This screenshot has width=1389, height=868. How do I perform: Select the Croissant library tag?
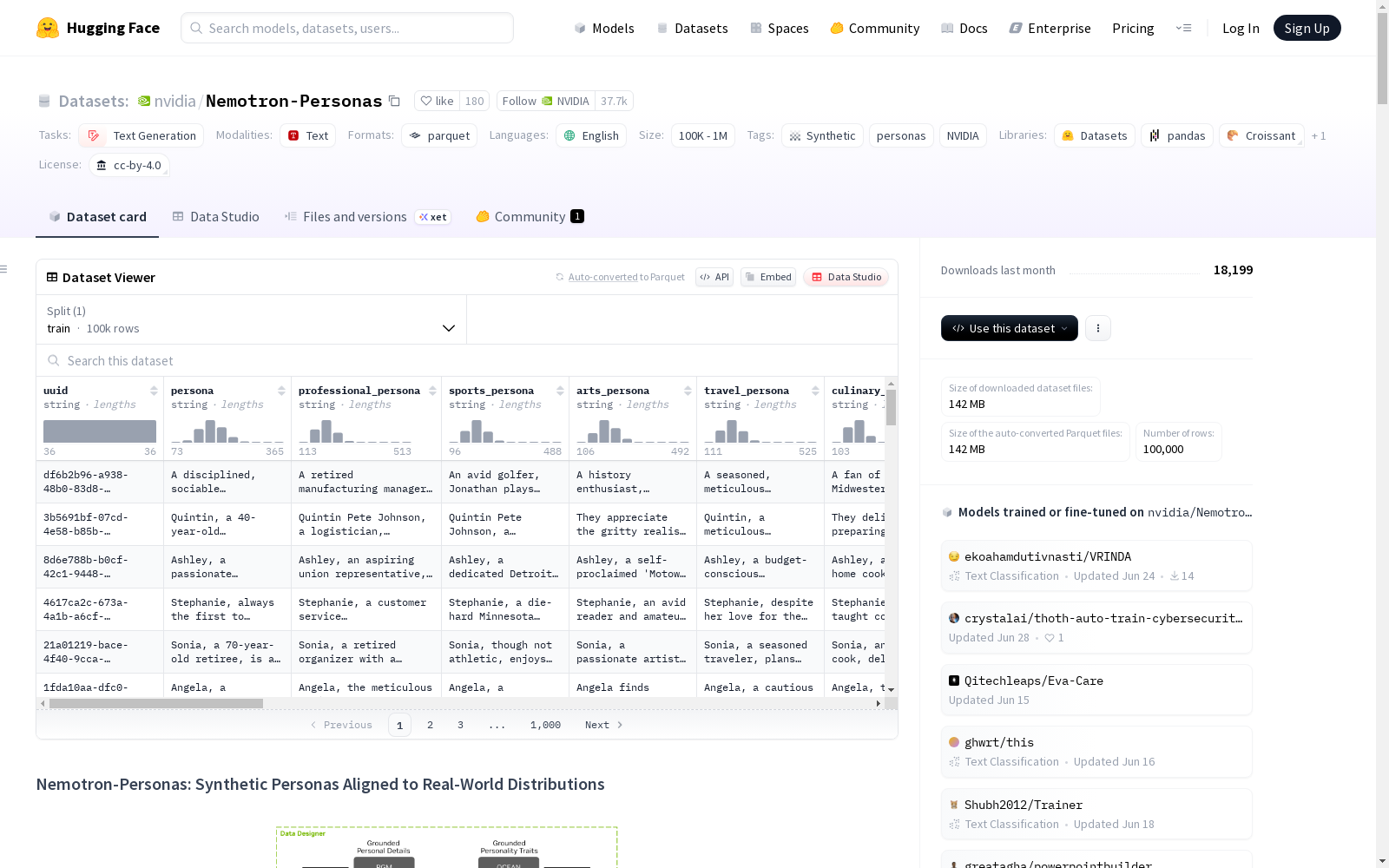tap(1261, 135)
